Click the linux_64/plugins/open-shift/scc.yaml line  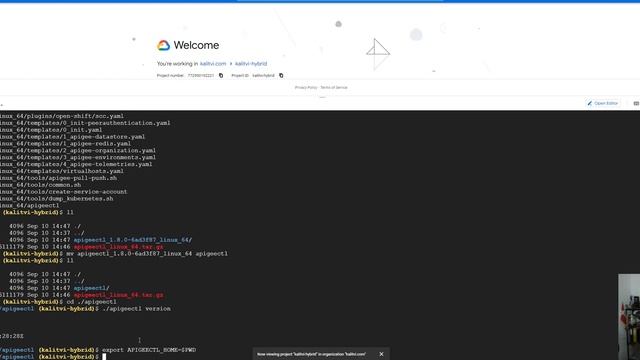(x=62, y=116)
